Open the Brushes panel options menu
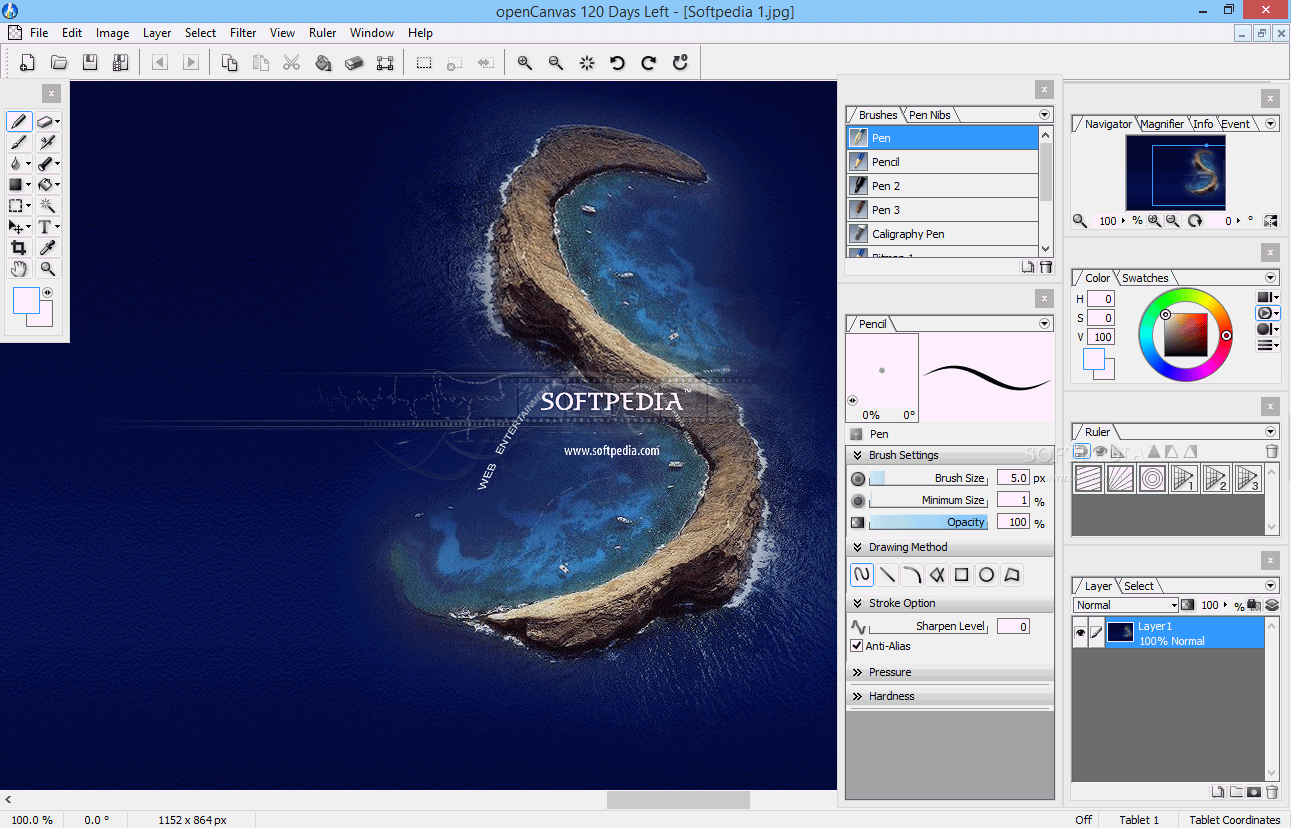1291x828 pixels. pyautogui.click(x=1045, y=115)
